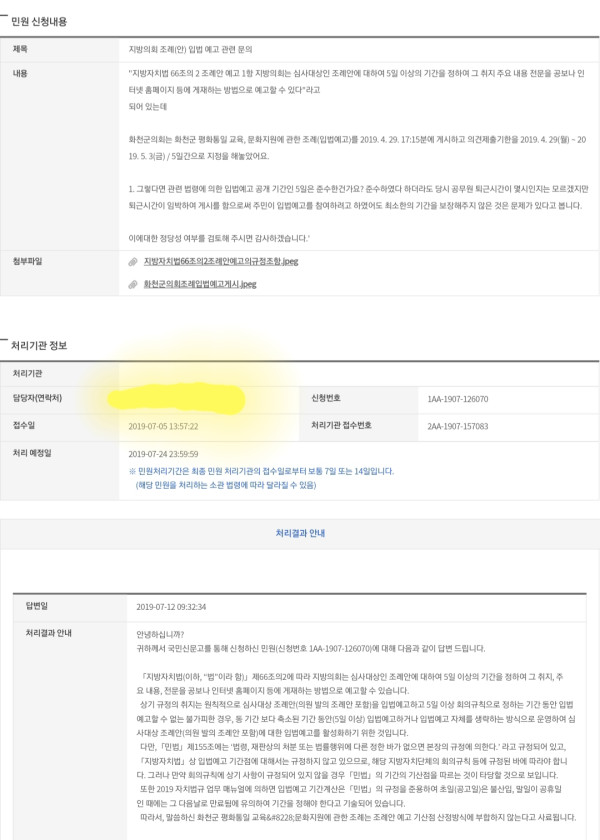This screenshot has height=840, width=600.
Task: Select the title text 지방의회 조례(안) 입법 예고 관련 문의
Action: [x=190, y=49]
